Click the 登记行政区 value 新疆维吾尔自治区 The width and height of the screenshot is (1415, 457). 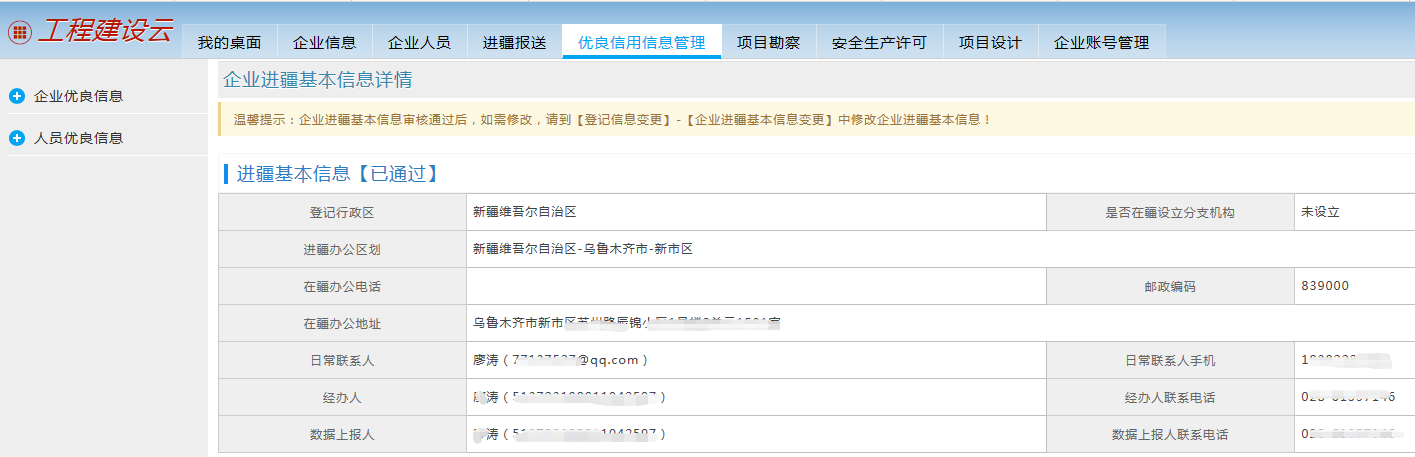(525, 212)
